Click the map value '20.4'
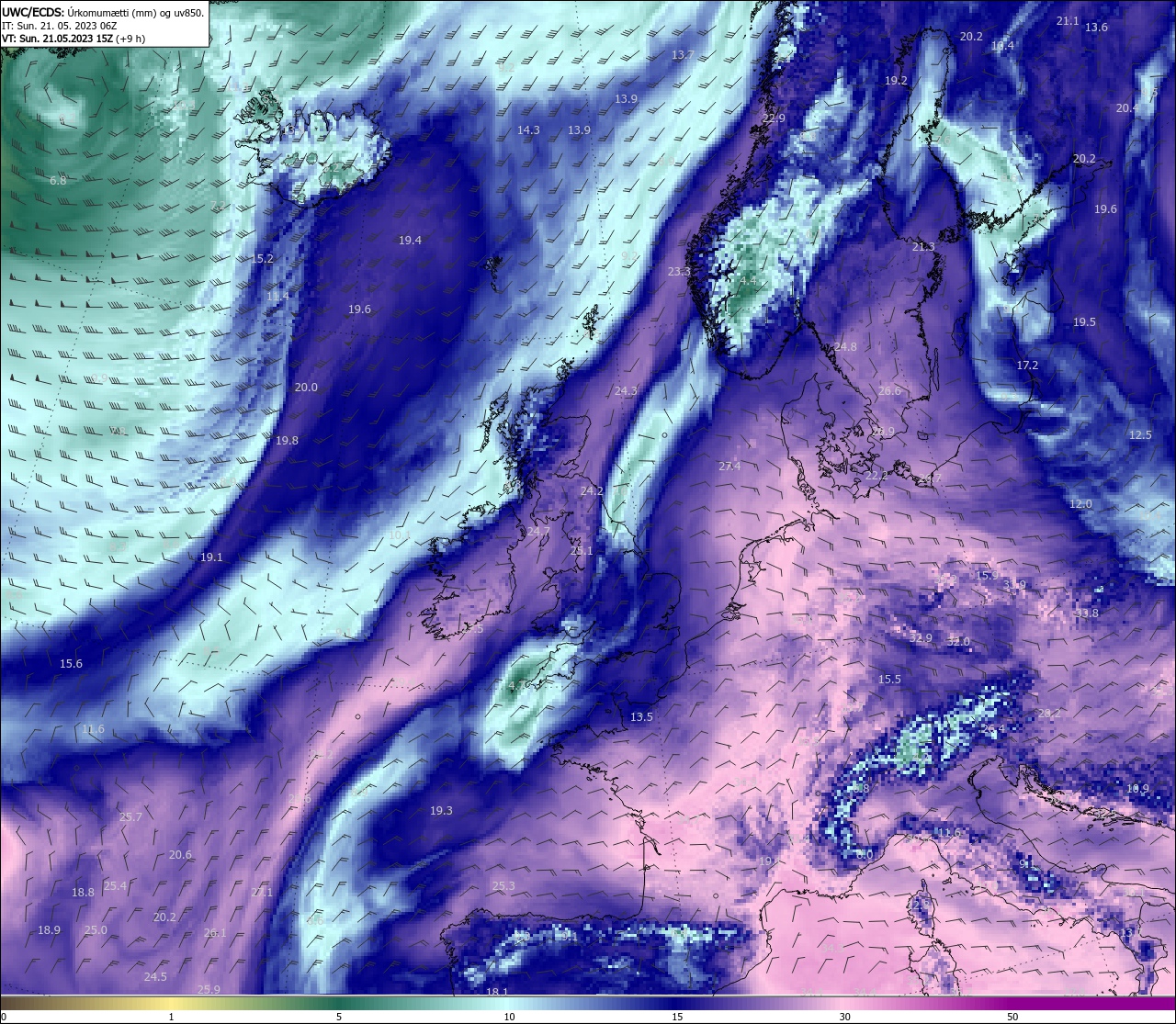This screenshot has height=1024, width=1176. click(x=1126, y=107)
